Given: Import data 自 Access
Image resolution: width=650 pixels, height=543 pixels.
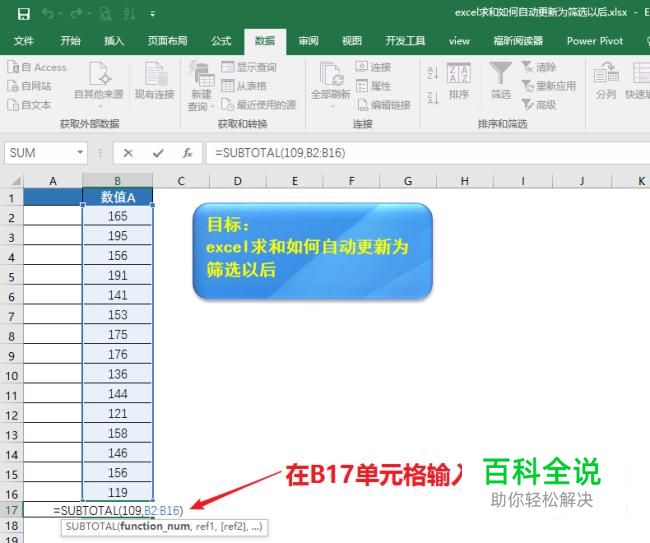Looking at the screenshot, I should click(37, 67).
